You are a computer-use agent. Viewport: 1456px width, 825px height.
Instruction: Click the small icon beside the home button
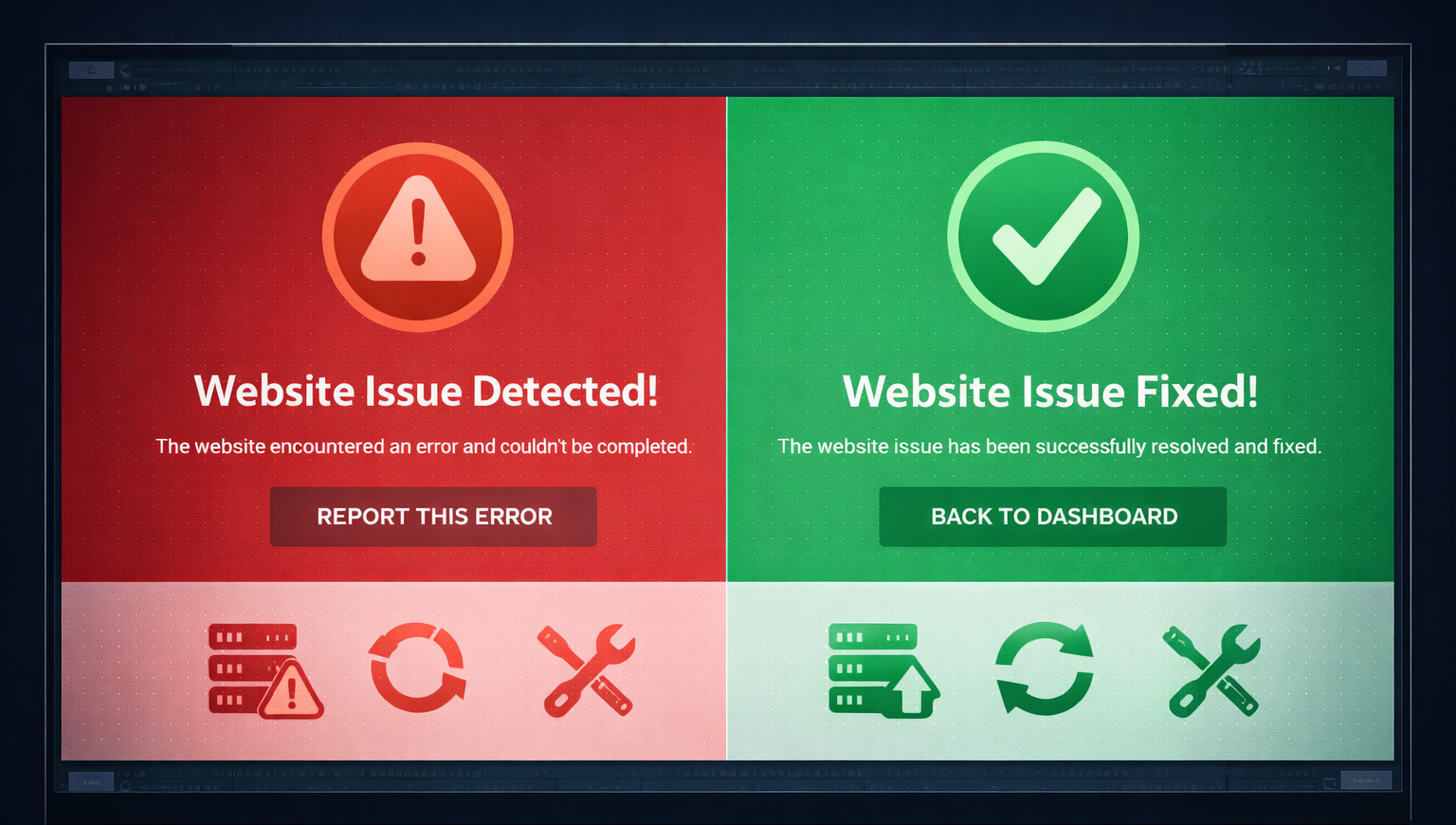pyautogui.click(x=125, y=71)
